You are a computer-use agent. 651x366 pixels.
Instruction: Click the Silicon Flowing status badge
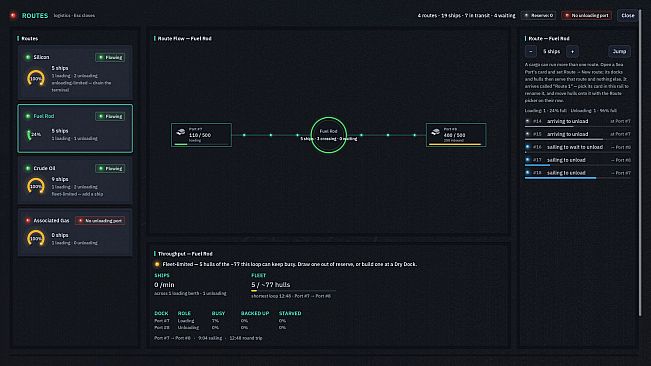point(110,57)
